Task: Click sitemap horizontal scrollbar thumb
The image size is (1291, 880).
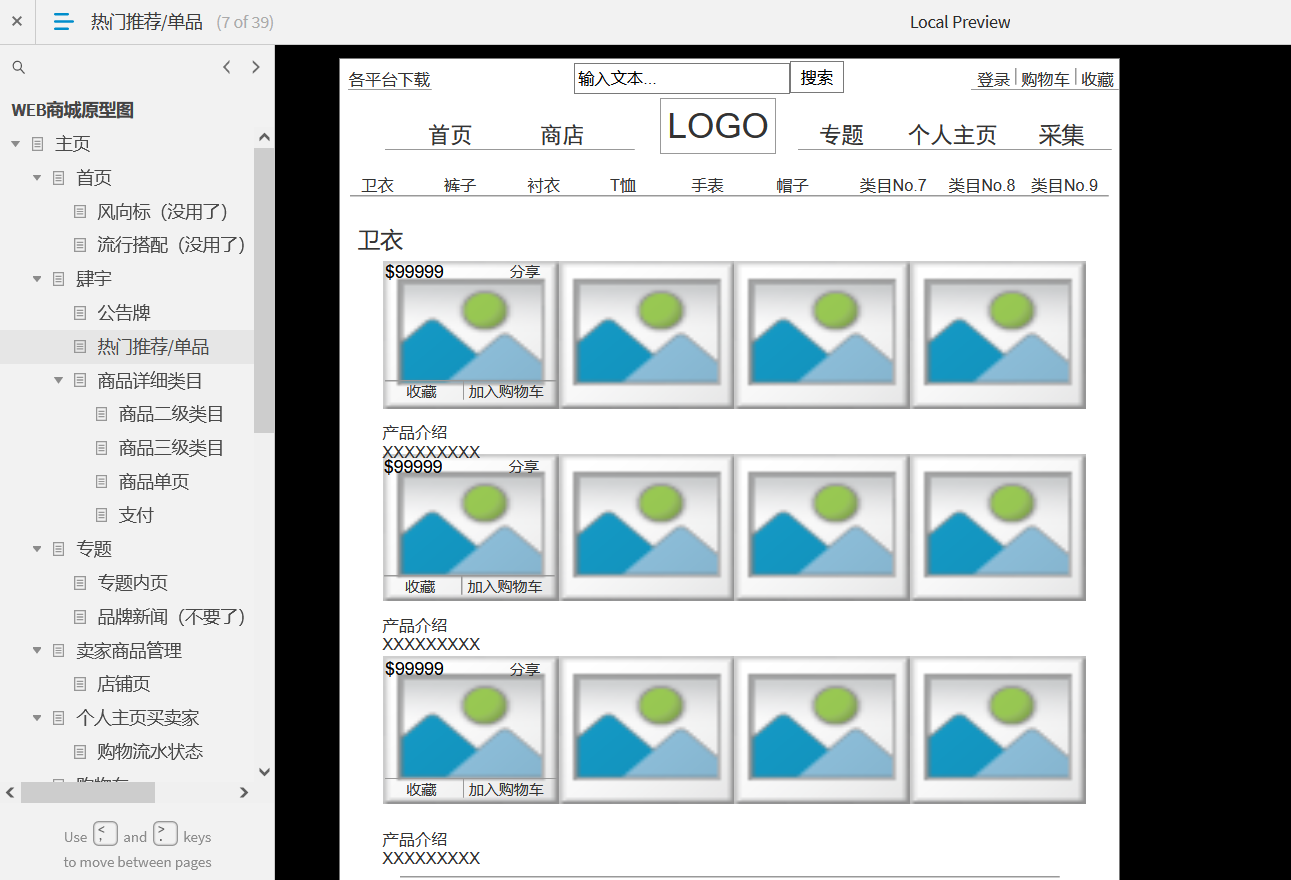Action: (x=87, y=793)
